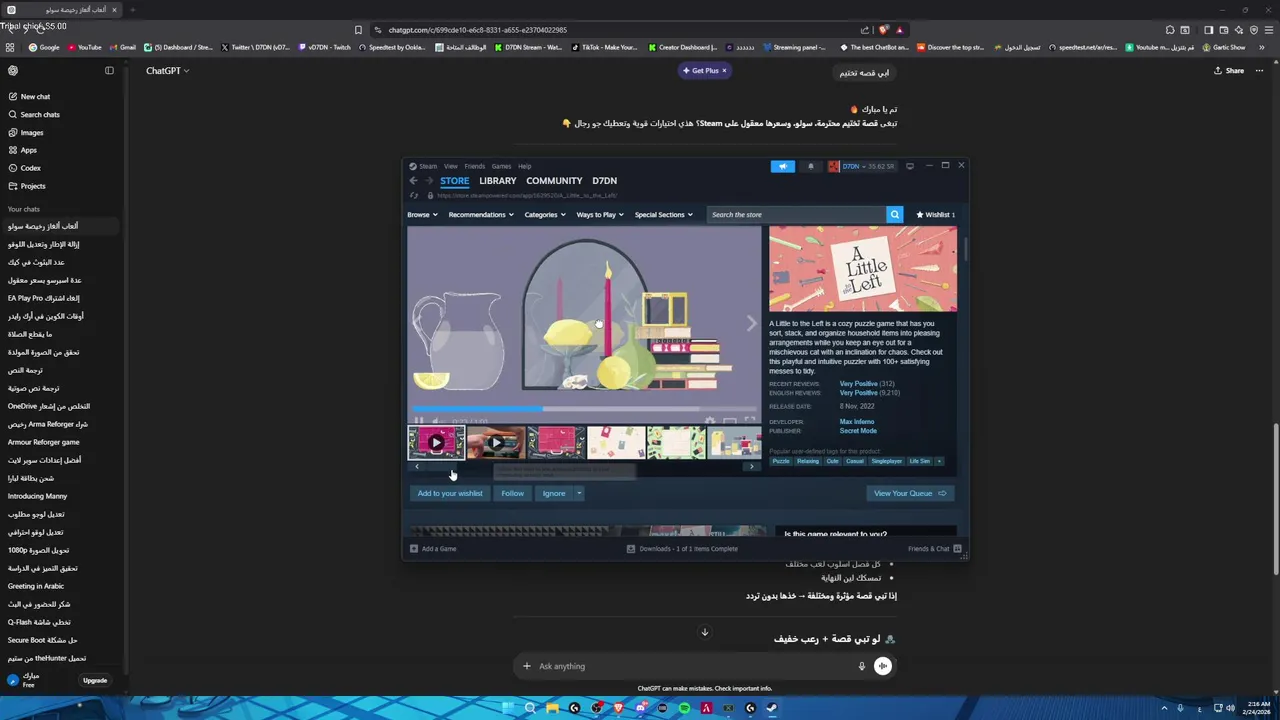Viewport: 1280px width, 720px height.
Task: Open File Explorer from the taskbar
Action: (552, 708)
